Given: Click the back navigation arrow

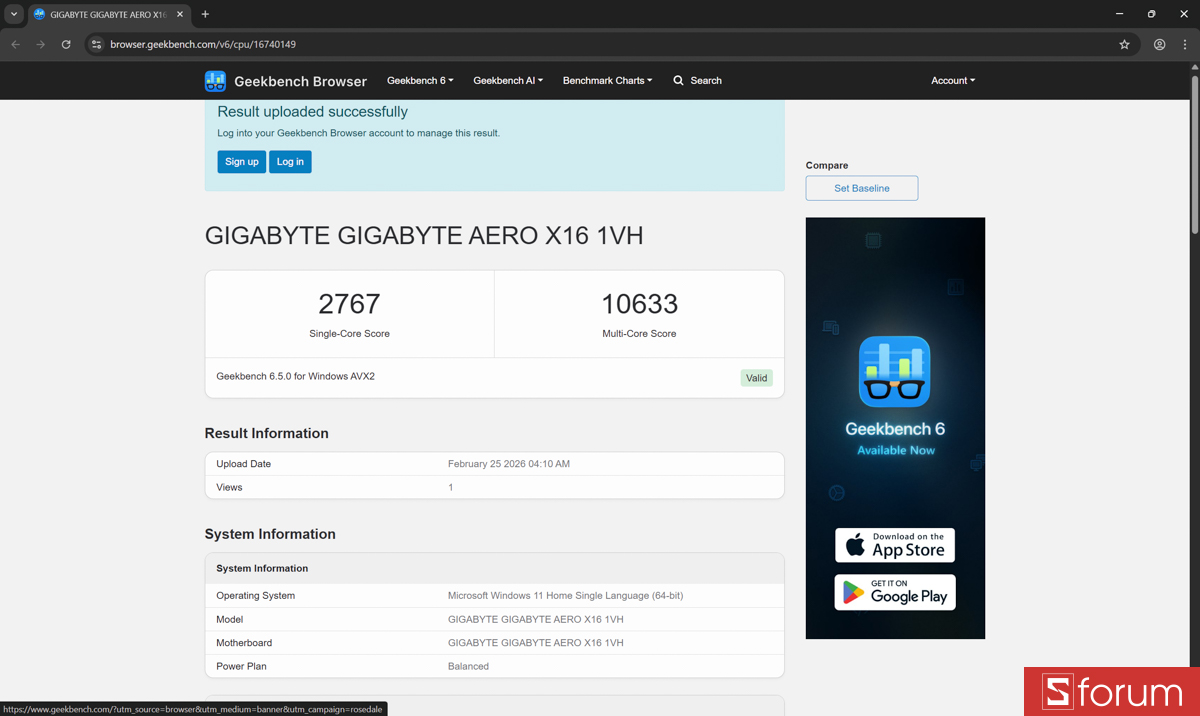Looking at the screenshot, I should pyautogui.click(x=16, y=44).
